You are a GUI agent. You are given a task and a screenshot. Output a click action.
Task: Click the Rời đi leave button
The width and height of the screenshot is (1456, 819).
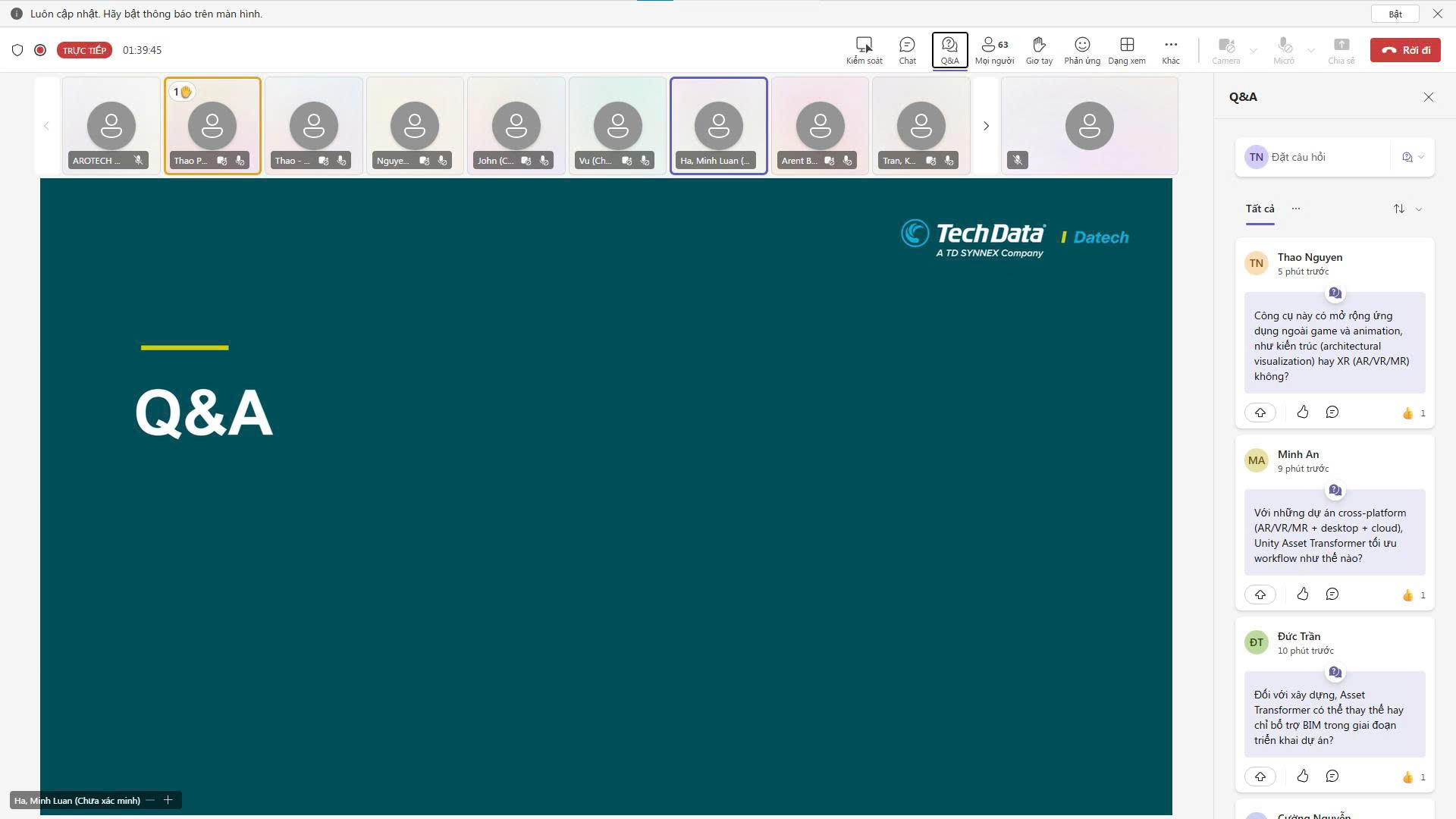click(x=1405, y=50)
